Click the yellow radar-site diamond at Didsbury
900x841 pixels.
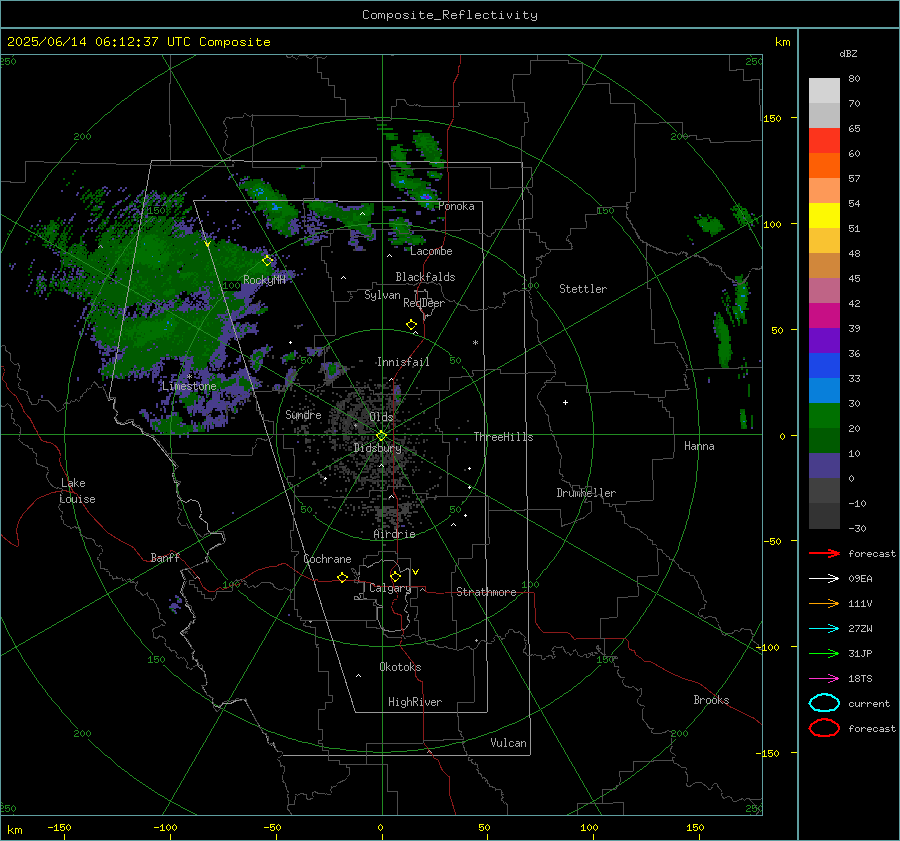click(382, 436)
